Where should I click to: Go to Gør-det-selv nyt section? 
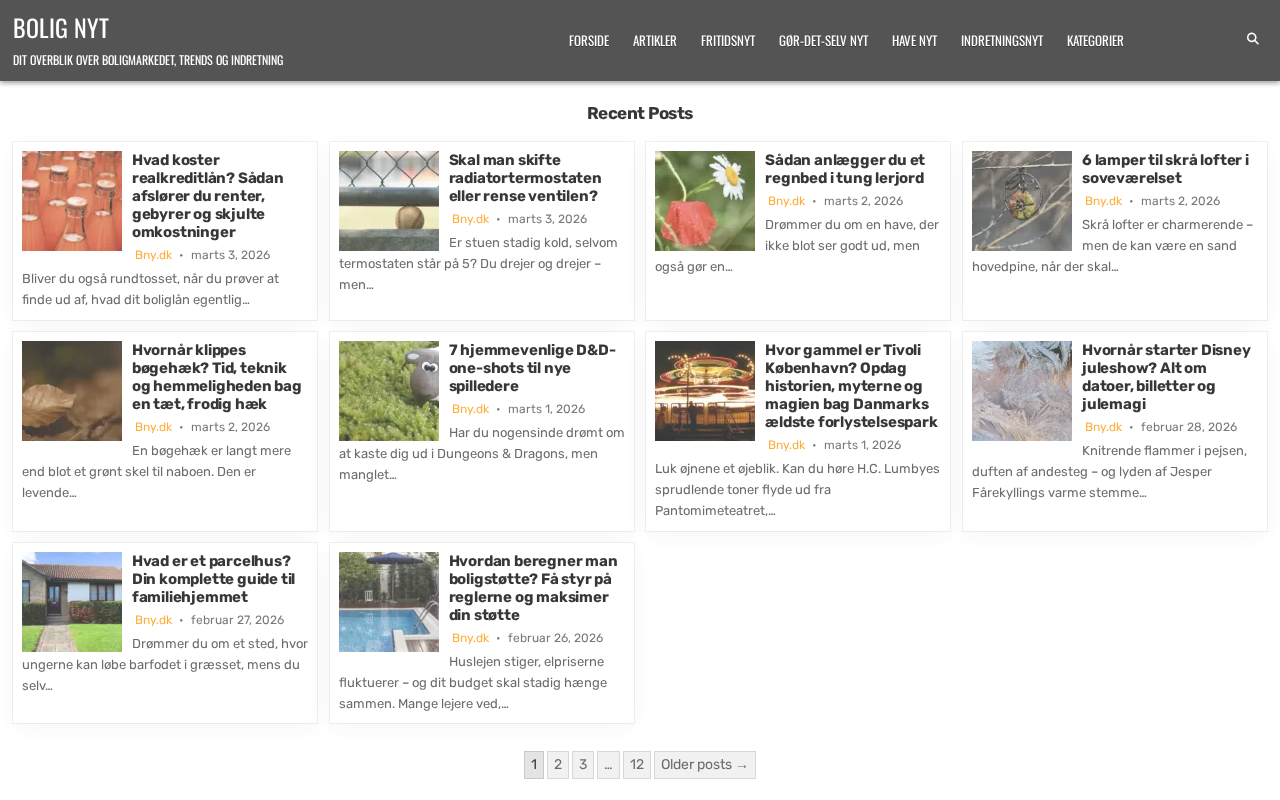coord(823,40)
